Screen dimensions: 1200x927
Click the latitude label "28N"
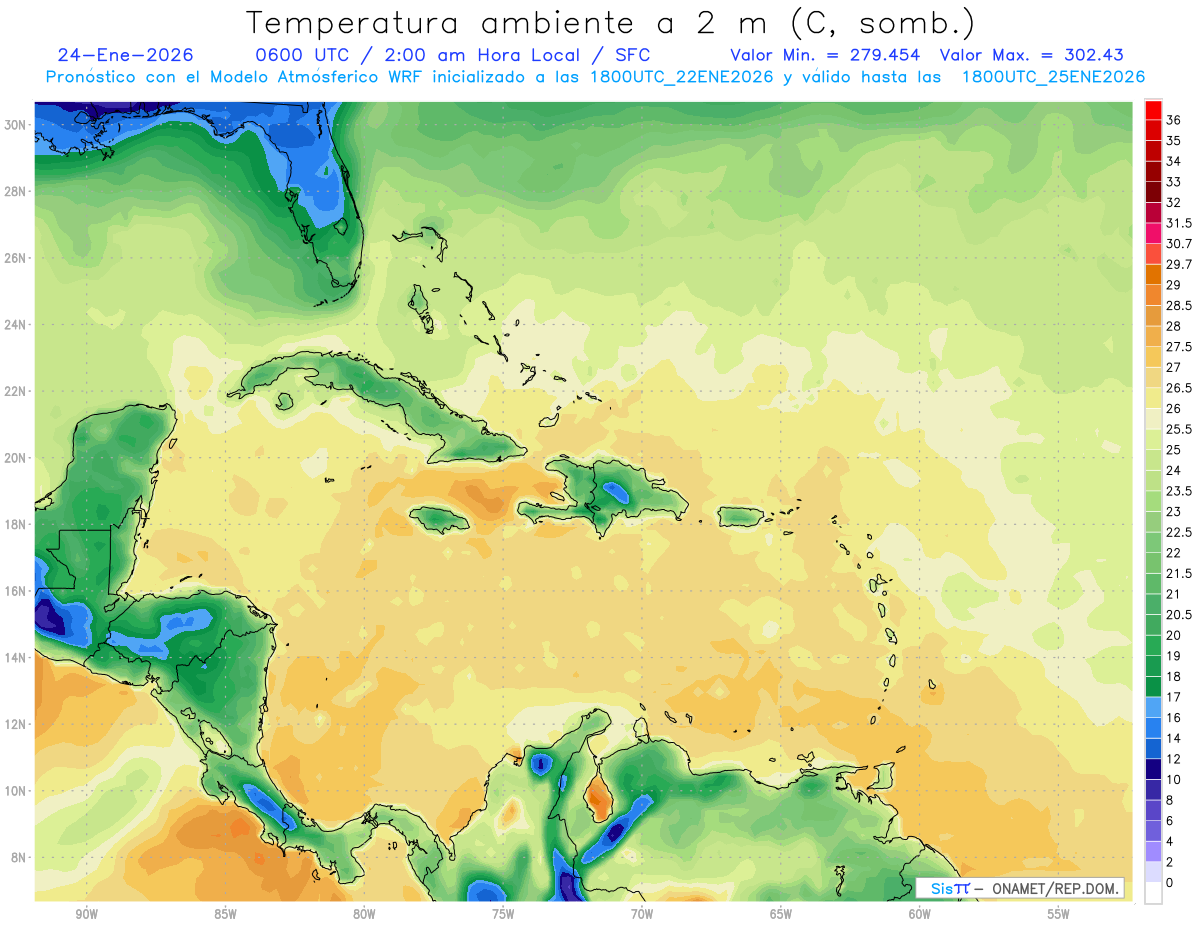click(17, 191)
